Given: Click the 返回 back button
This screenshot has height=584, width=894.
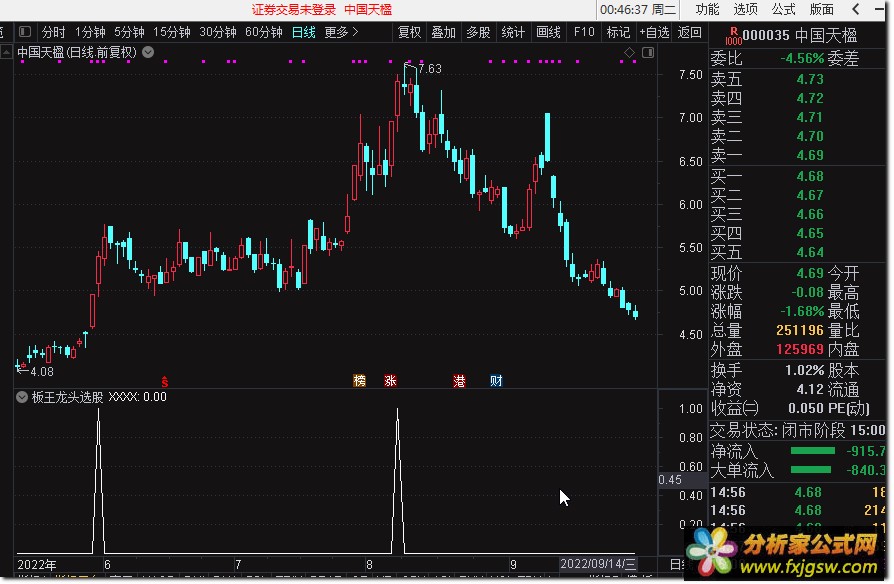Looking at the screenshot, I should click(x=689, y=33).
